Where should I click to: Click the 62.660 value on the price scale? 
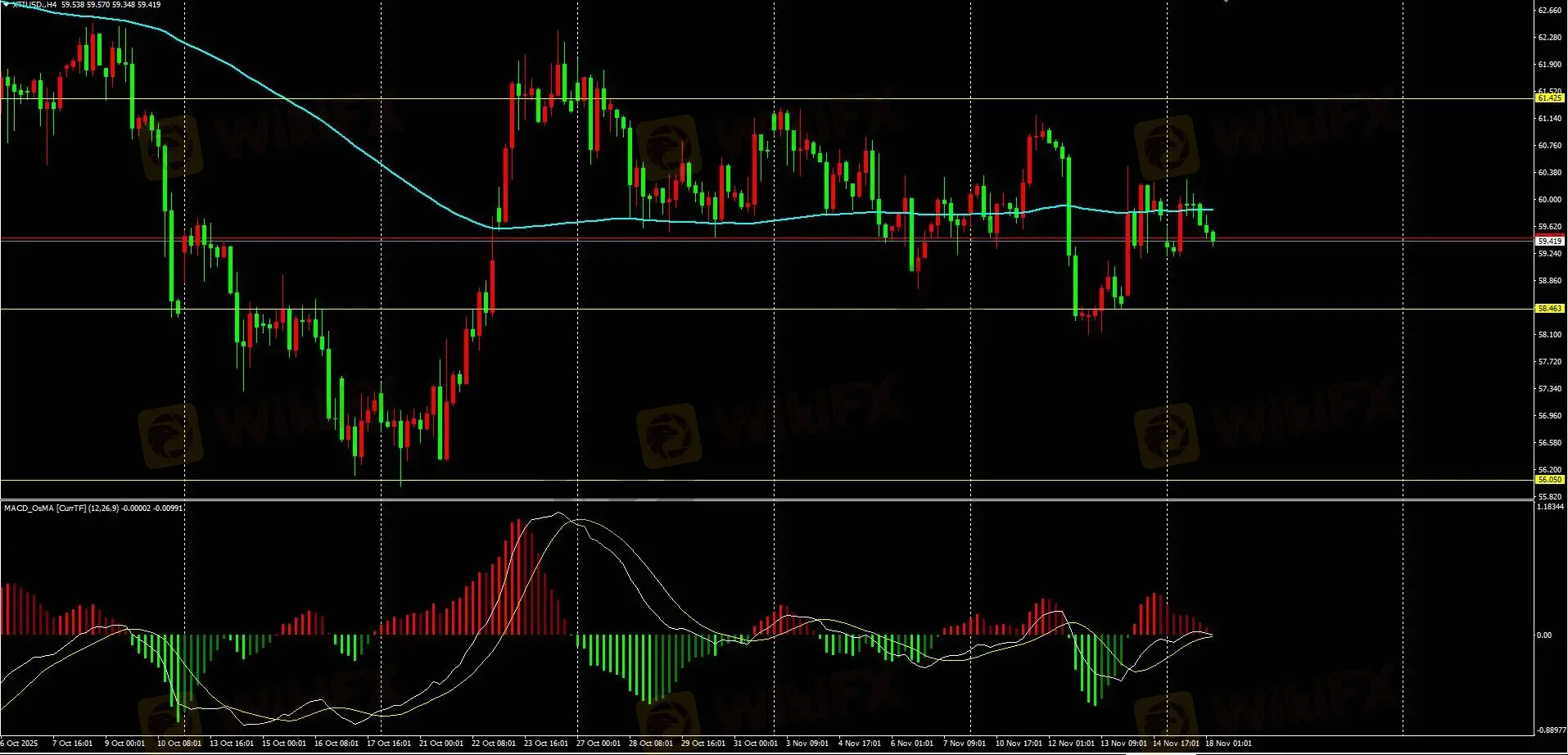(x=1549, y=11)
